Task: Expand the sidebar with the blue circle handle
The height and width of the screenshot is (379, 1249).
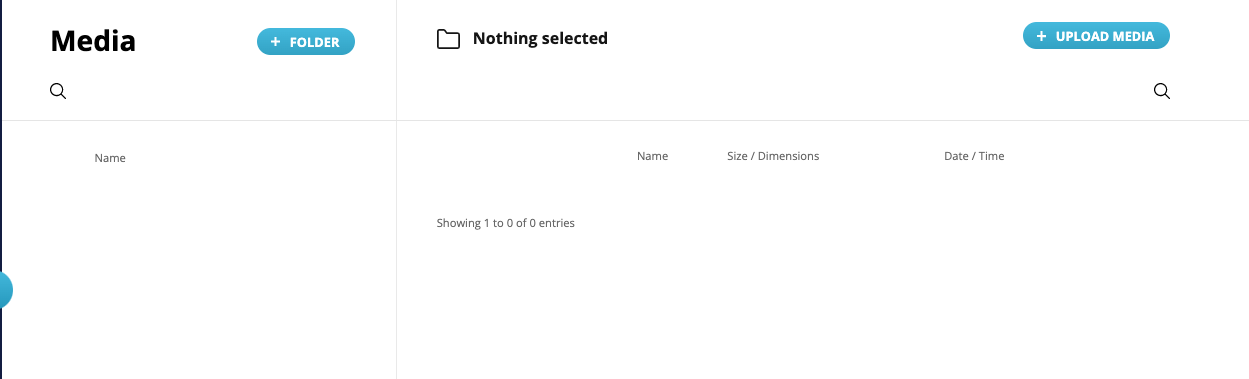Action: pos(6,290)
